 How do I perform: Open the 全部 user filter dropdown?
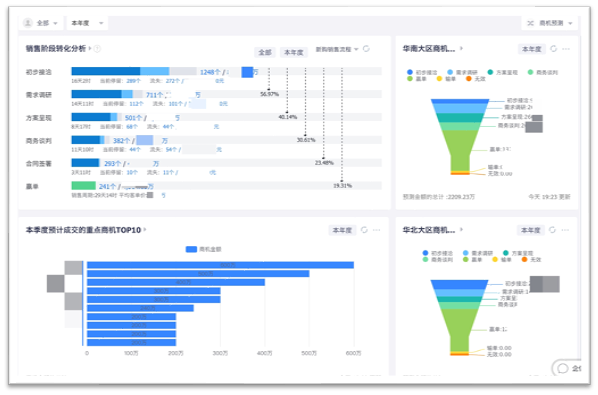40,23
